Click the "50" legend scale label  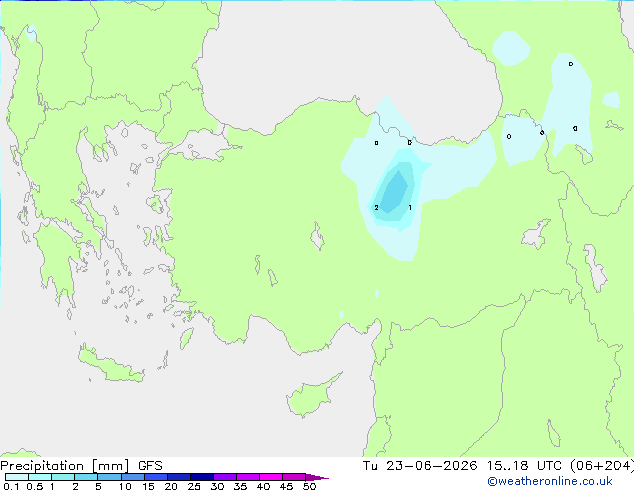tap(310, 486)
